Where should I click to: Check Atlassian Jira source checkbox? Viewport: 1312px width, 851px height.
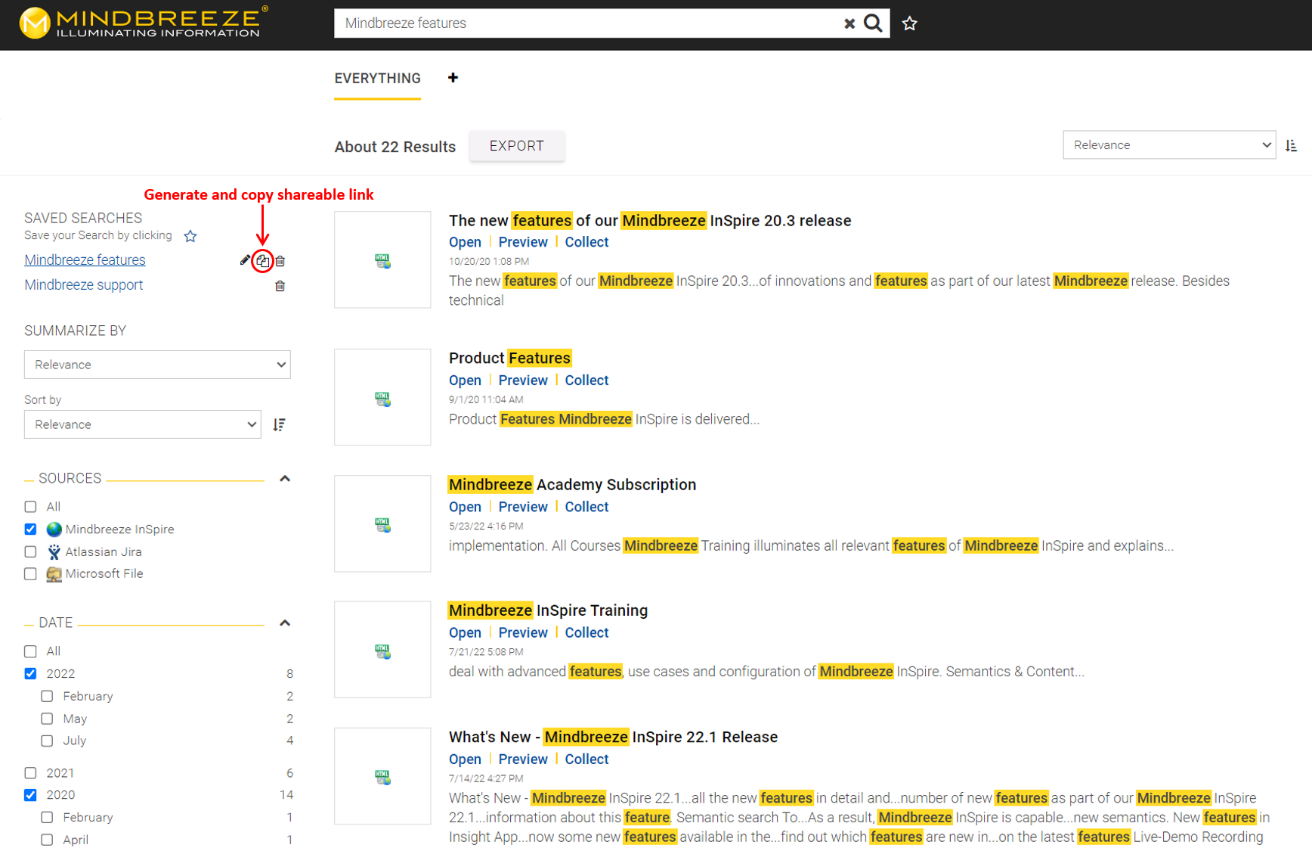30,552
